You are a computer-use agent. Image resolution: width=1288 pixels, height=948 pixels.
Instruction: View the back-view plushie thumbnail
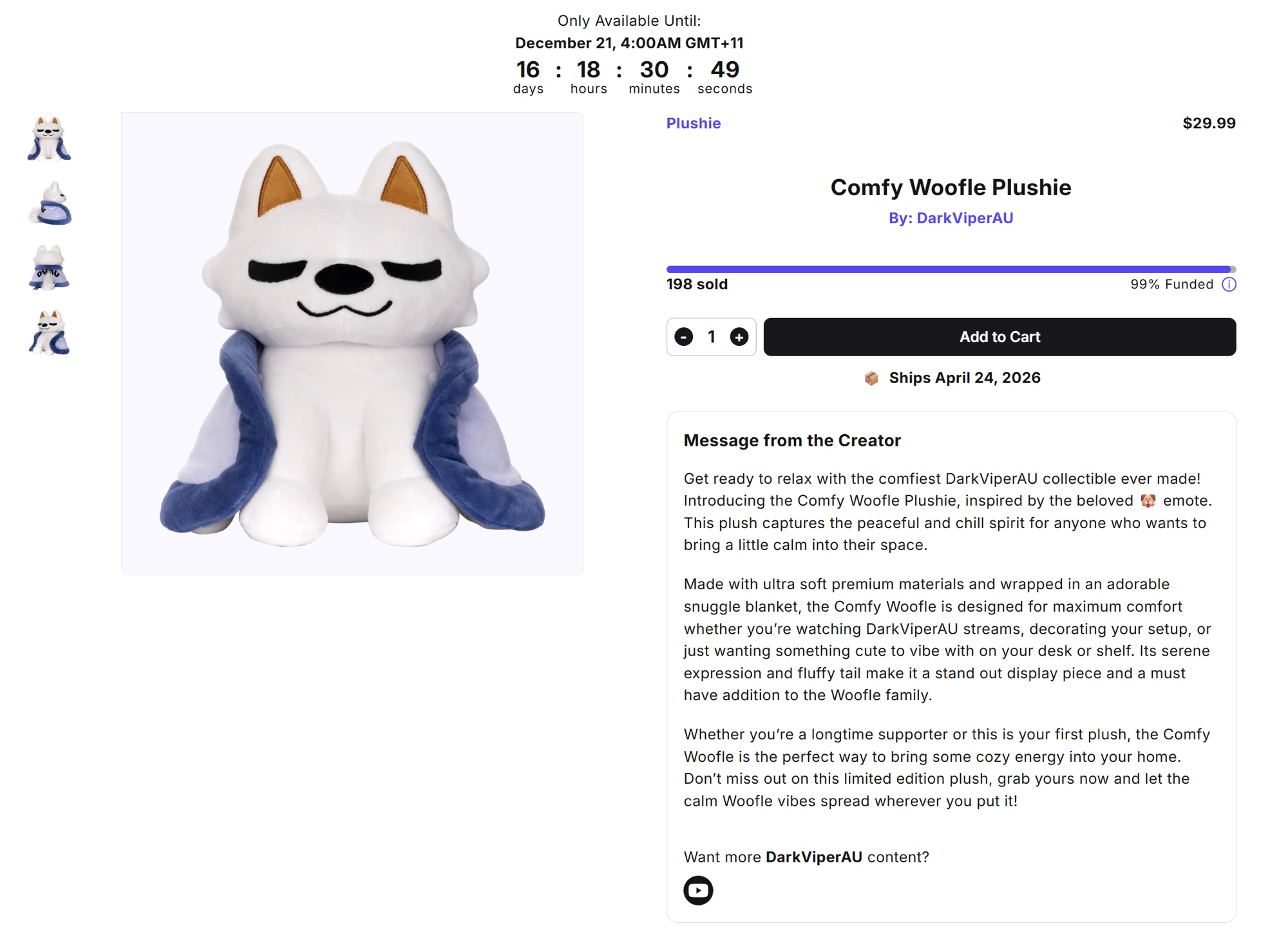click(x=50, y=268)
